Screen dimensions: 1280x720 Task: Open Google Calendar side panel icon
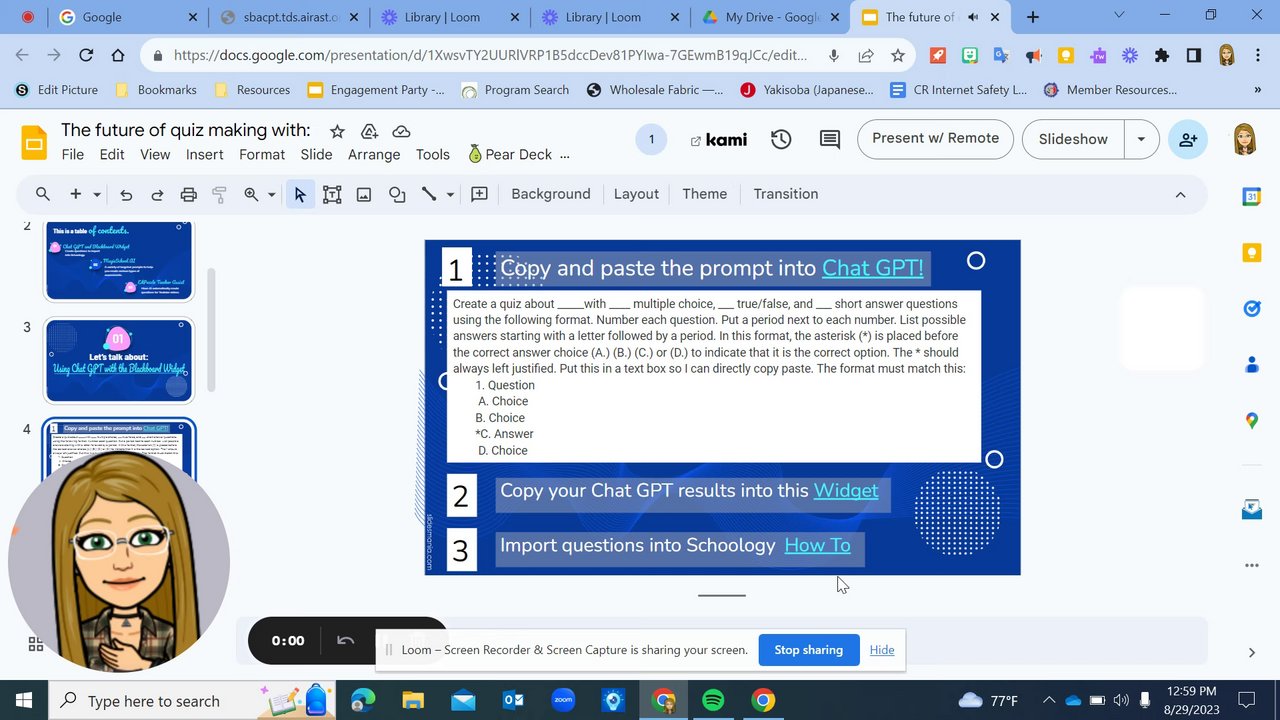pyautogui.click(x=1251, y=197)
